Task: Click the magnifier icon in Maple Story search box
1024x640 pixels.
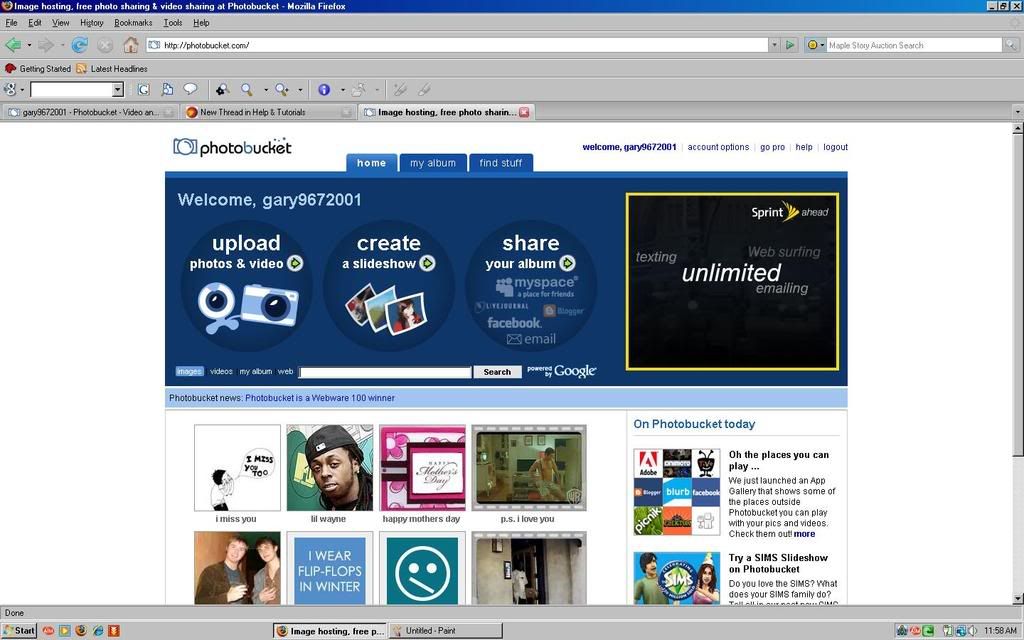Action: point(1011,45)
